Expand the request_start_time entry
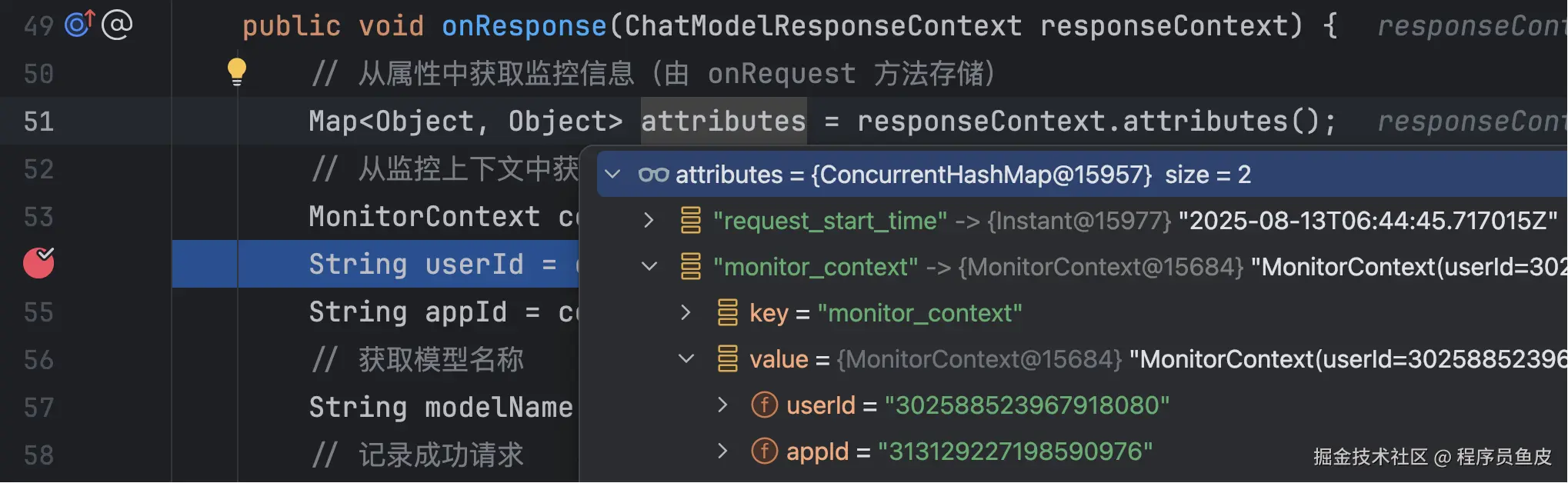 [649, 221]
